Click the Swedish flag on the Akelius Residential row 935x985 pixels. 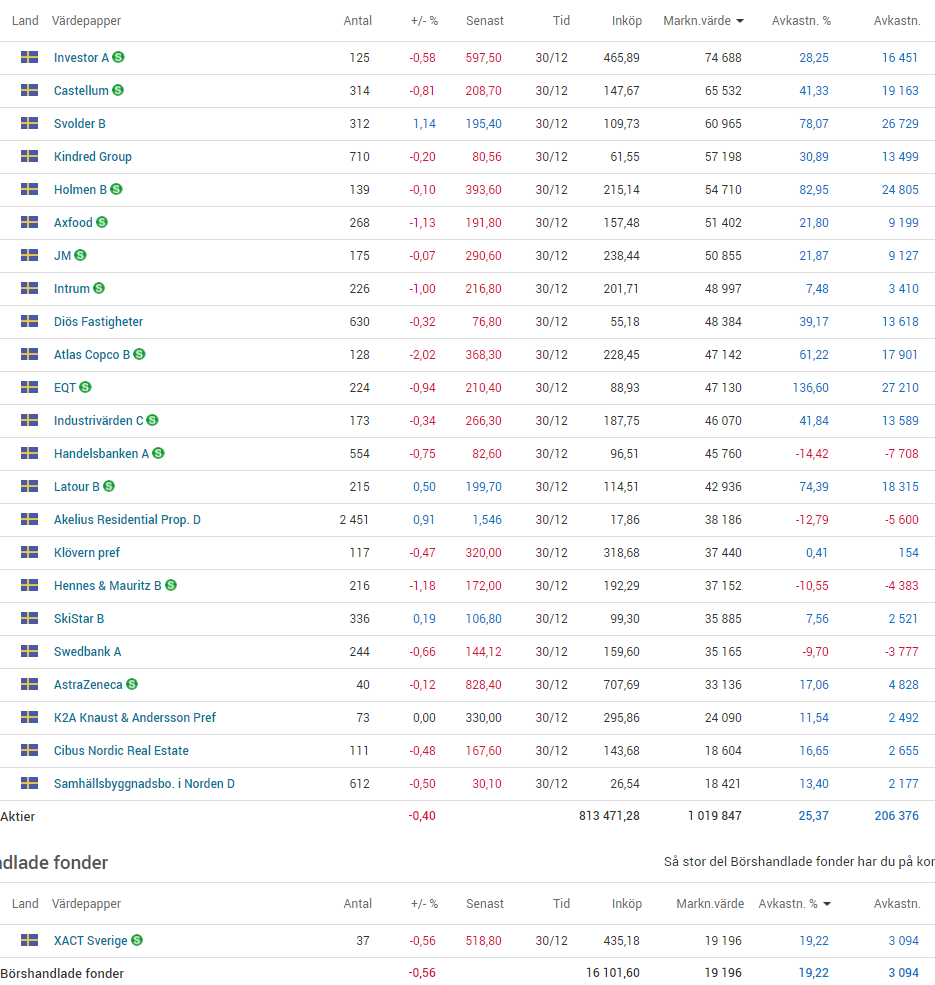click(x=30, y=519)
